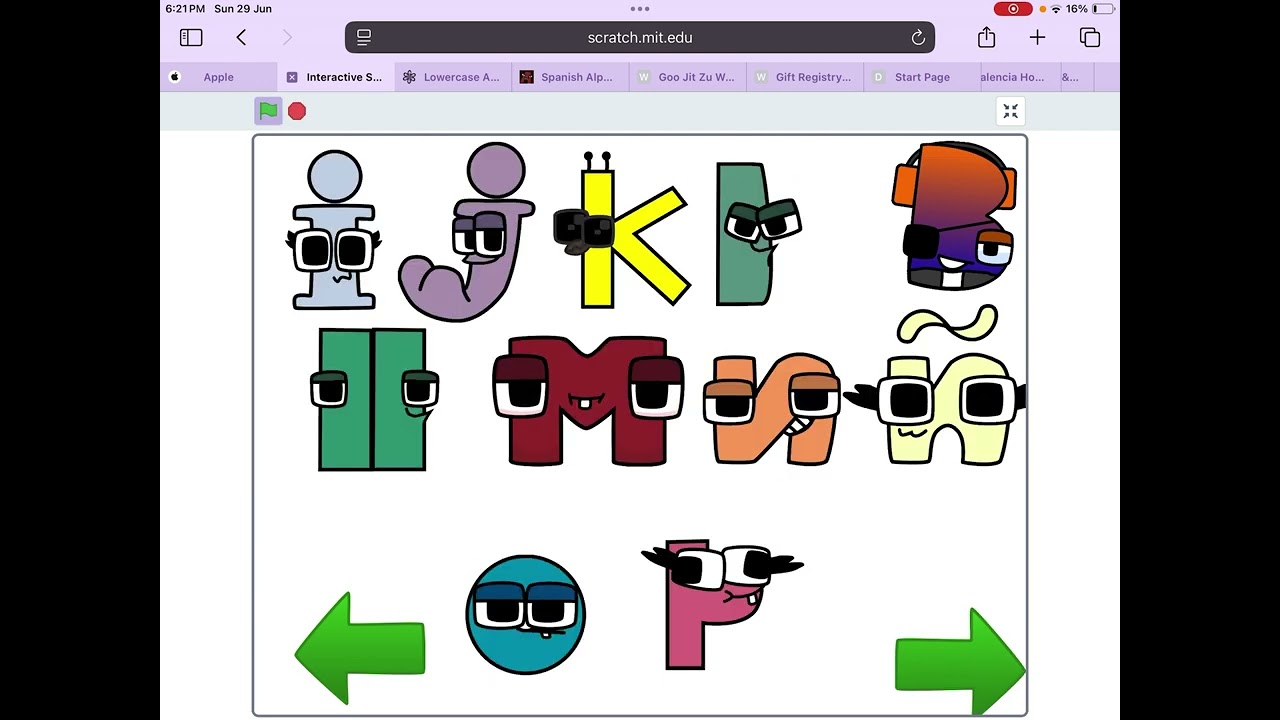This screenshot has width=1280, height=720.
Task: Switch to the Start Page tab
Action: click(x=922, y=77)
